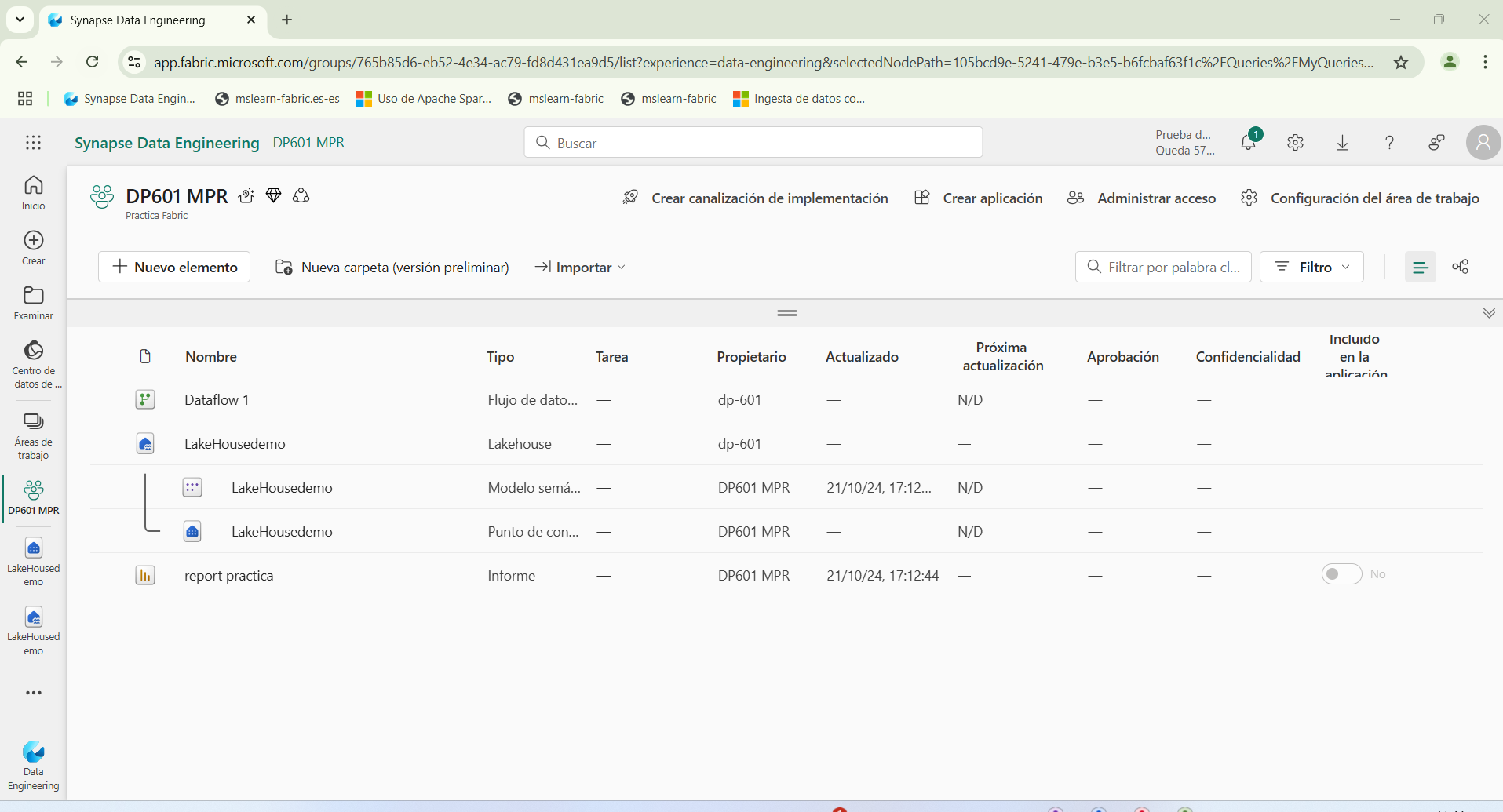This screenshot has height=812, width=1503.
Task: Click Crear aplicación
Action: click(x=978, y=198)
